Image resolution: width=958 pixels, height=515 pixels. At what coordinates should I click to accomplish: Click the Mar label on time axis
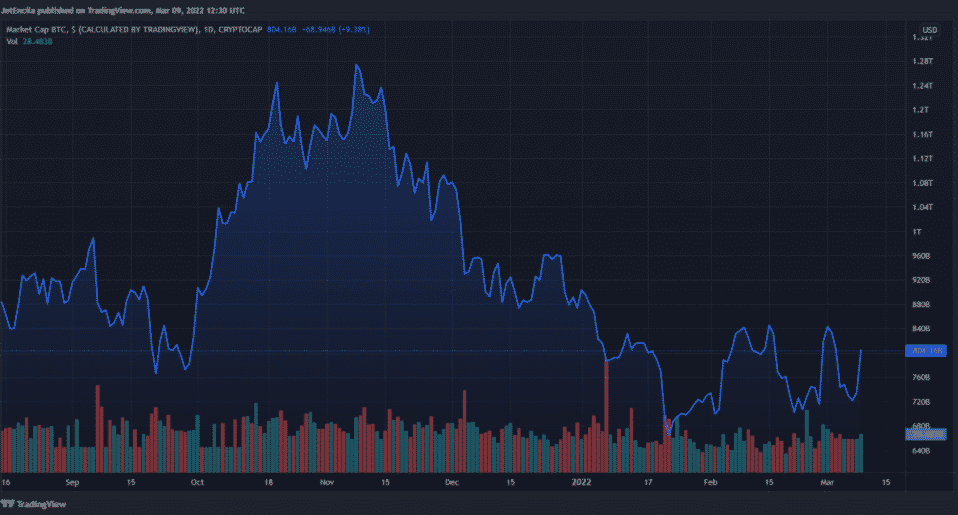(827, 483)
